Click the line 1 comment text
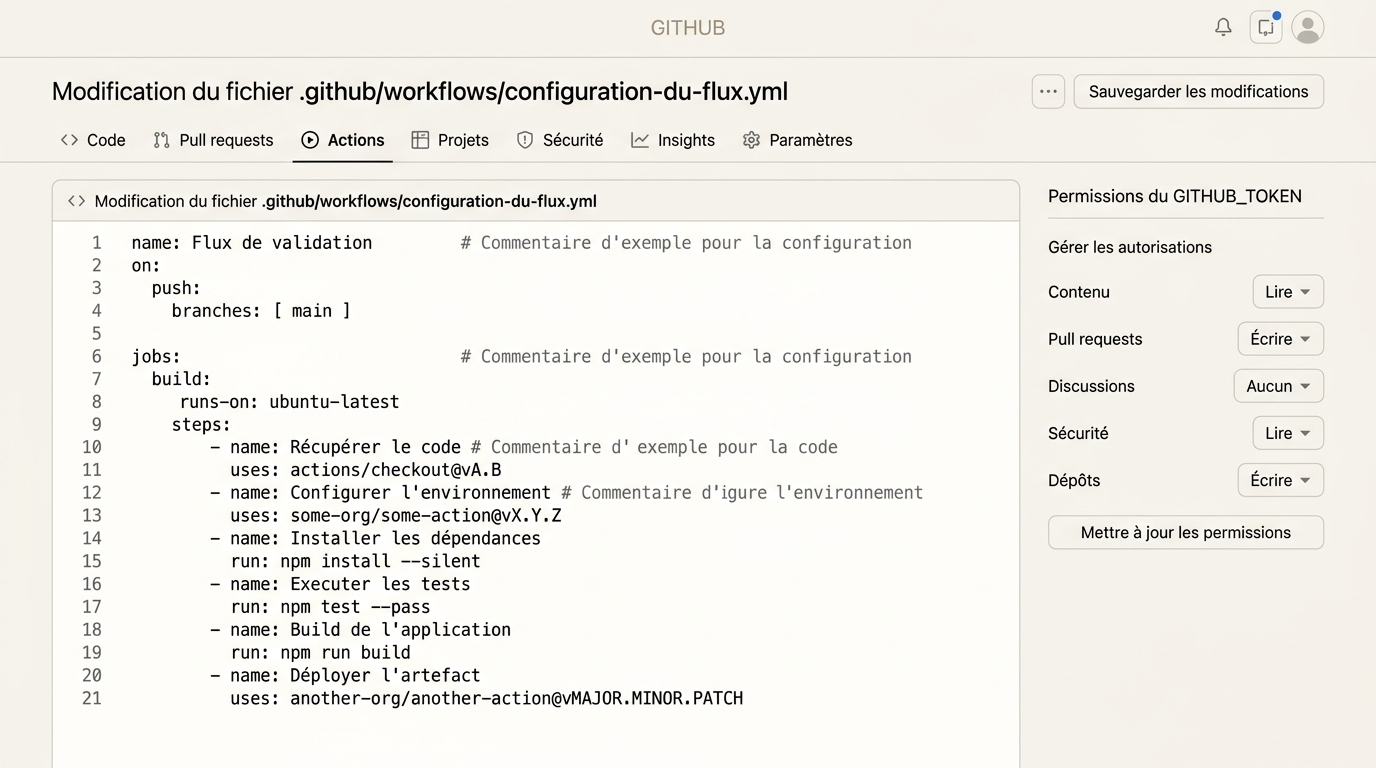Viewport: 1376px width, 768px height. pyautogui.click(x=686, y=242)
